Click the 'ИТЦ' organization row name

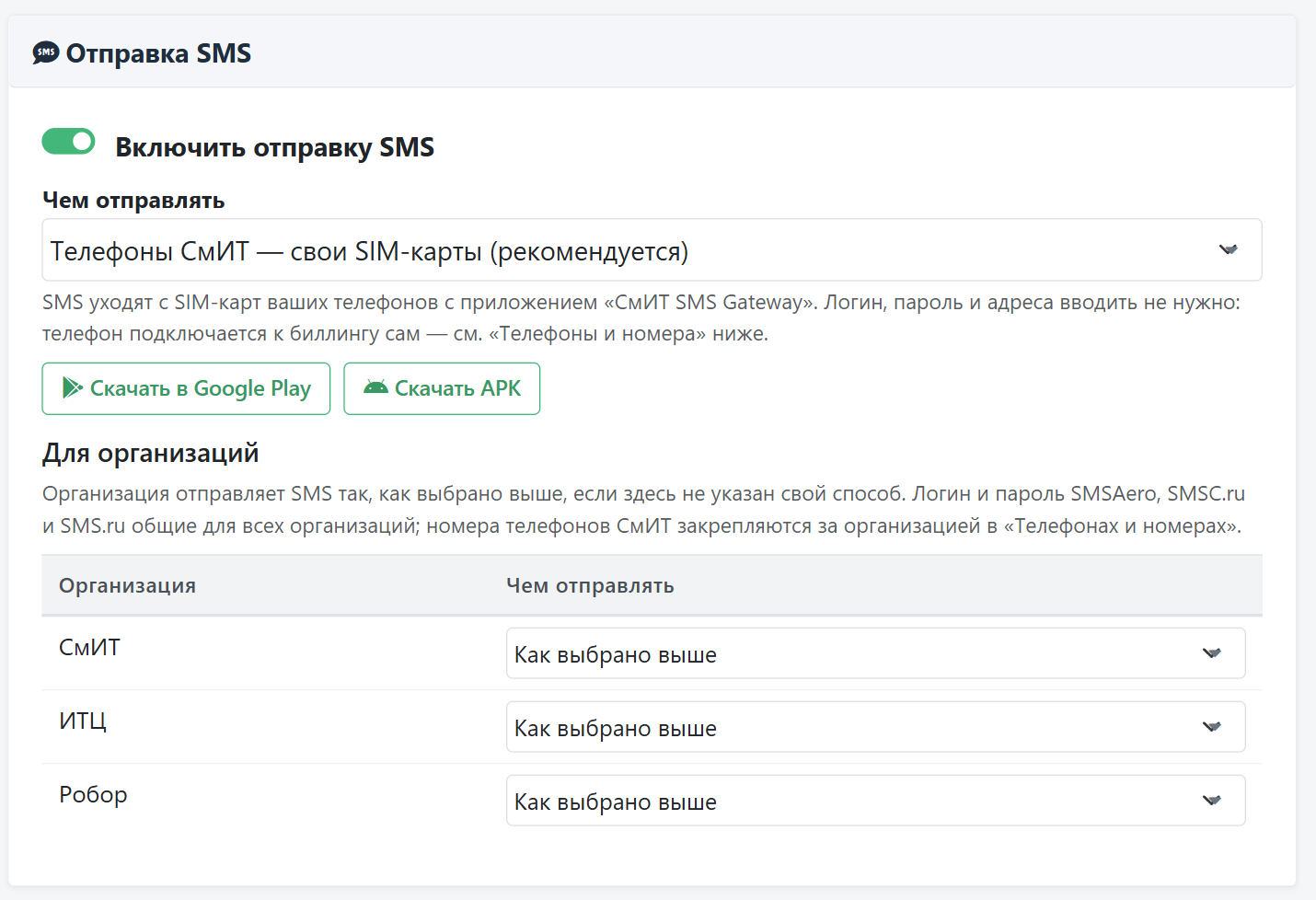[83, 721]
